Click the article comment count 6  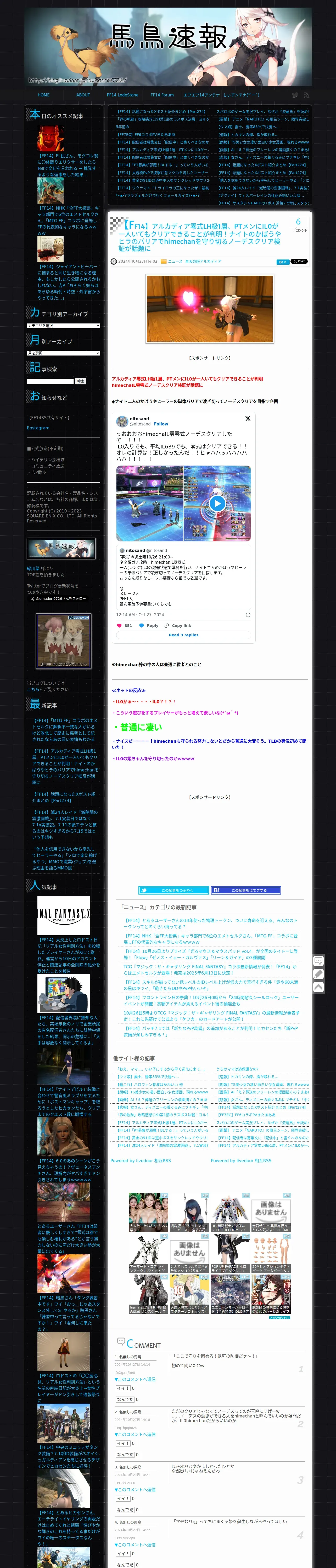coord(298,222)
